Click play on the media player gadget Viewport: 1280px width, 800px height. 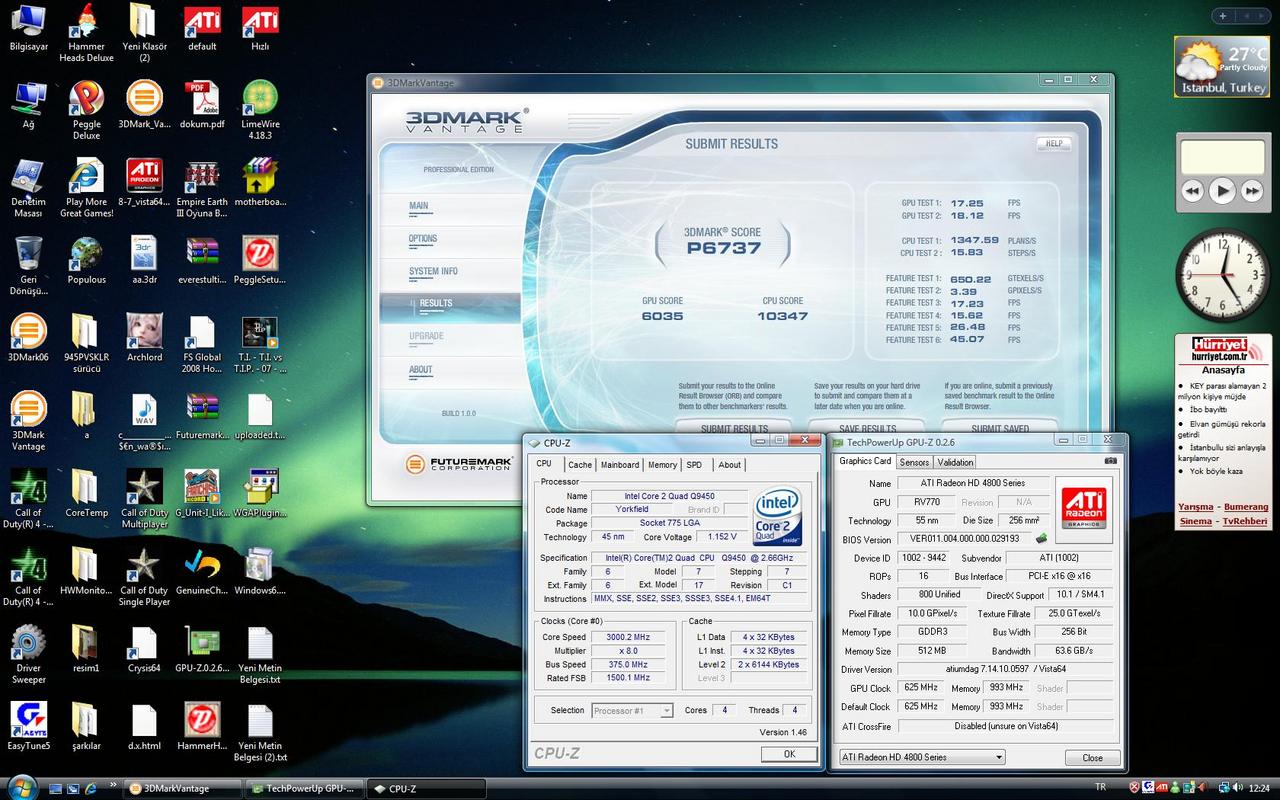pyautogui.click(x=1222, y=190)
